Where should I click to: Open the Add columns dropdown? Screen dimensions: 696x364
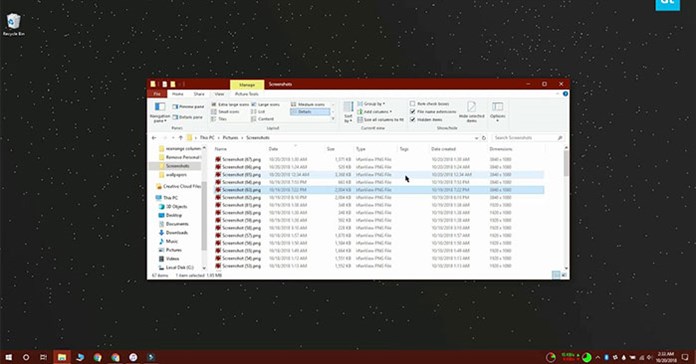pos(375,112)
